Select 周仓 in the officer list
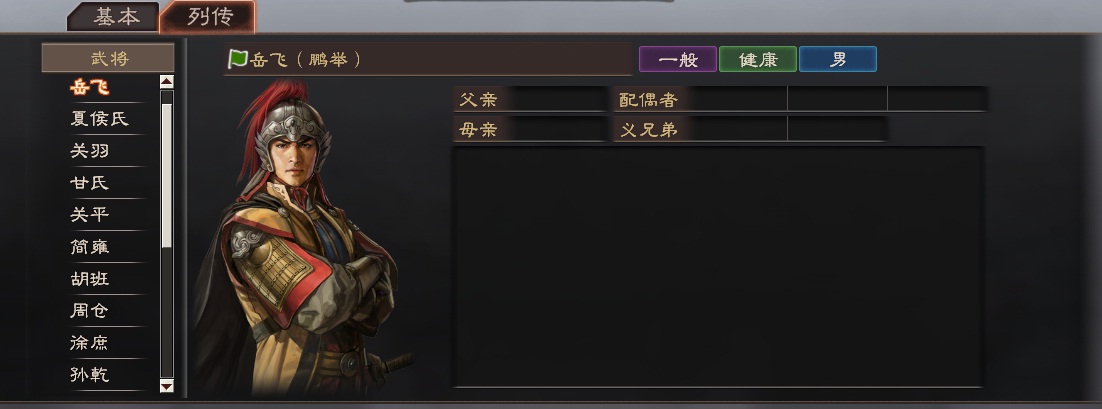The width and height of the screenshot is (1102, 409). pos(90,311)
